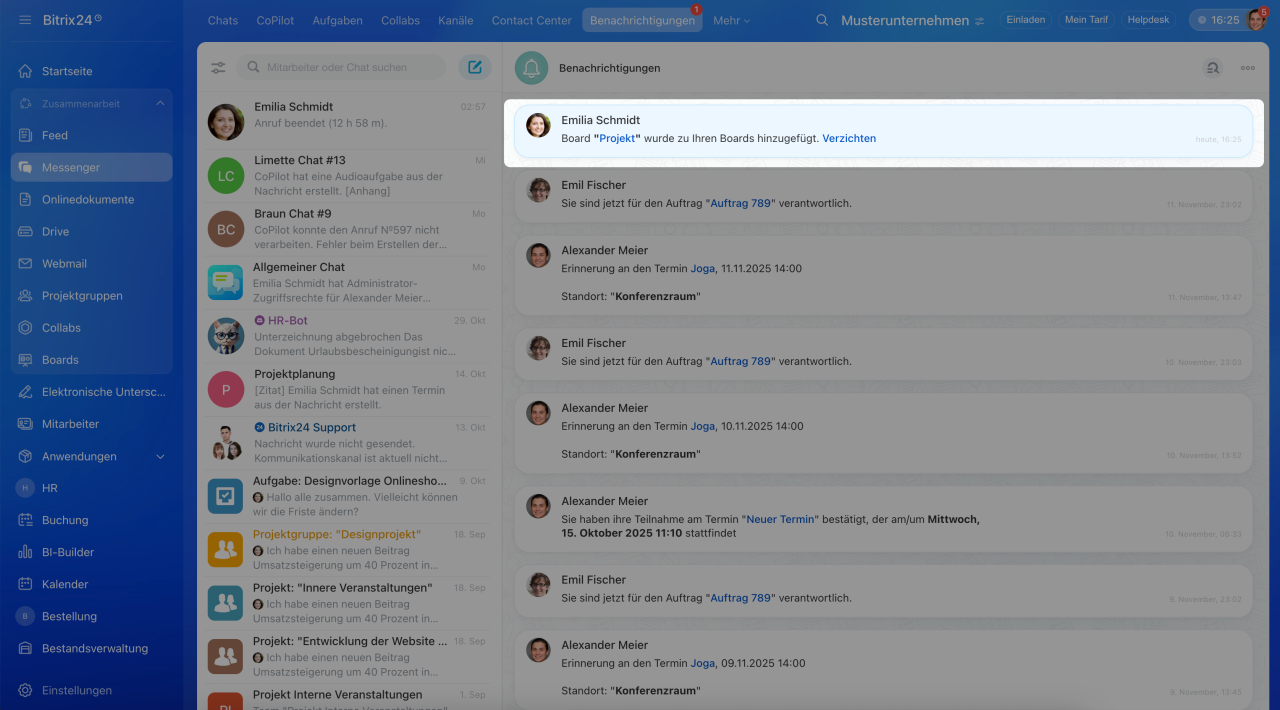This screenshot has height=710, width=1280.
Task: Open Mitarbeiter in sidebar
Action: click(91, 424)
